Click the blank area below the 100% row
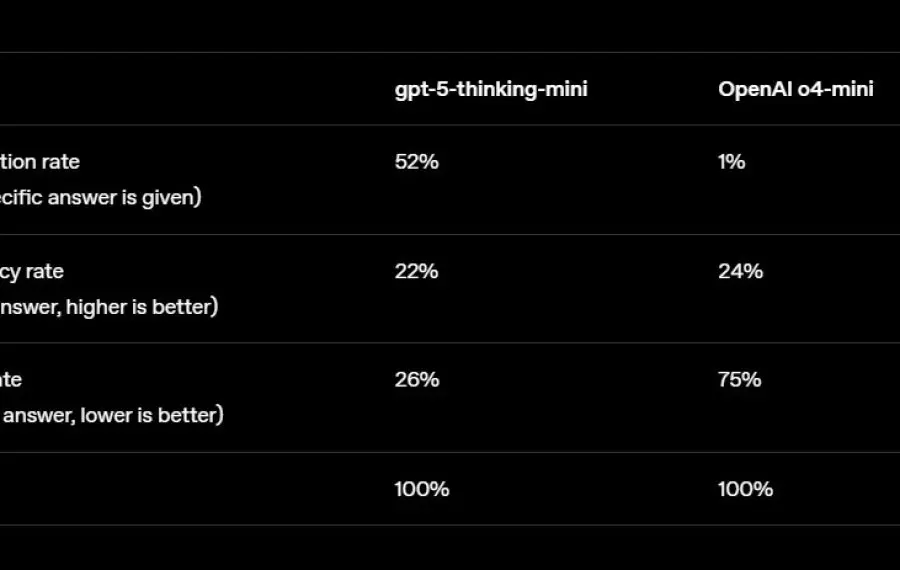Image resolution: width=900 pixels, height=570 pixels. pos(450,548)
